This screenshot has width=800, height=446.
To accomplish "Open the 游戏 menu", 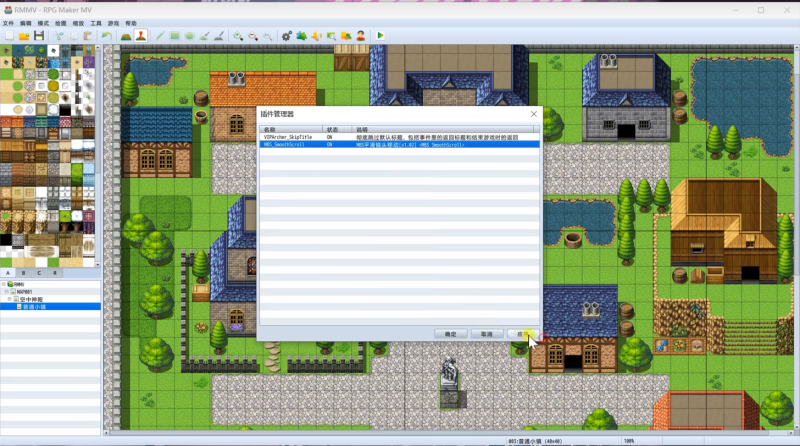I will click(113, 23).
